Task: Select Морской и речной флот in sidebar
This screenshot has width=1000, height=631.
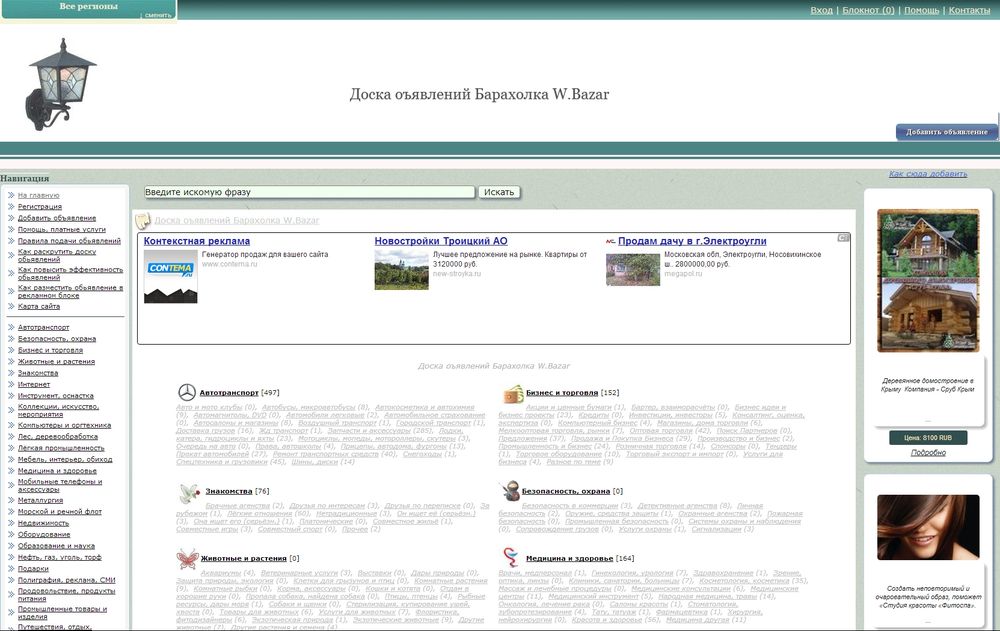Action: pyautogui.click(x=59, y=512)
